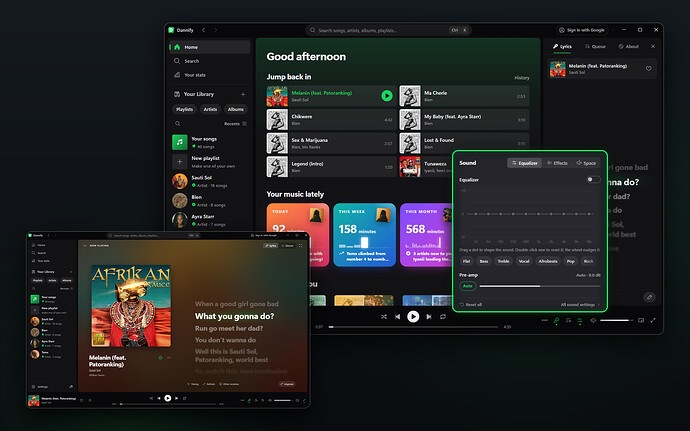
Task: Seek on the main window progress bar
Action: (414, 327)
